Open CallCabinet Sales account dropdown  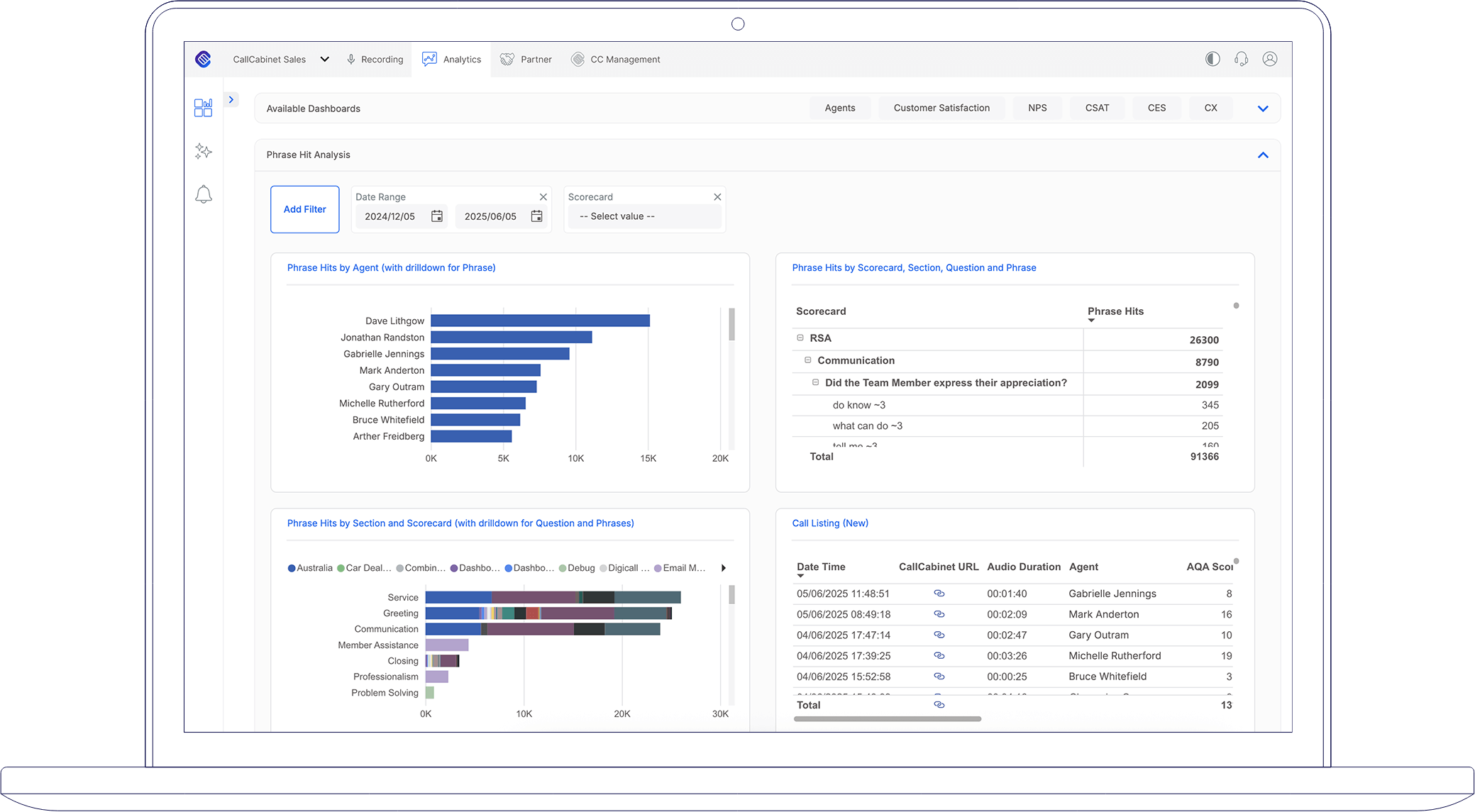[x=324, y=60]
